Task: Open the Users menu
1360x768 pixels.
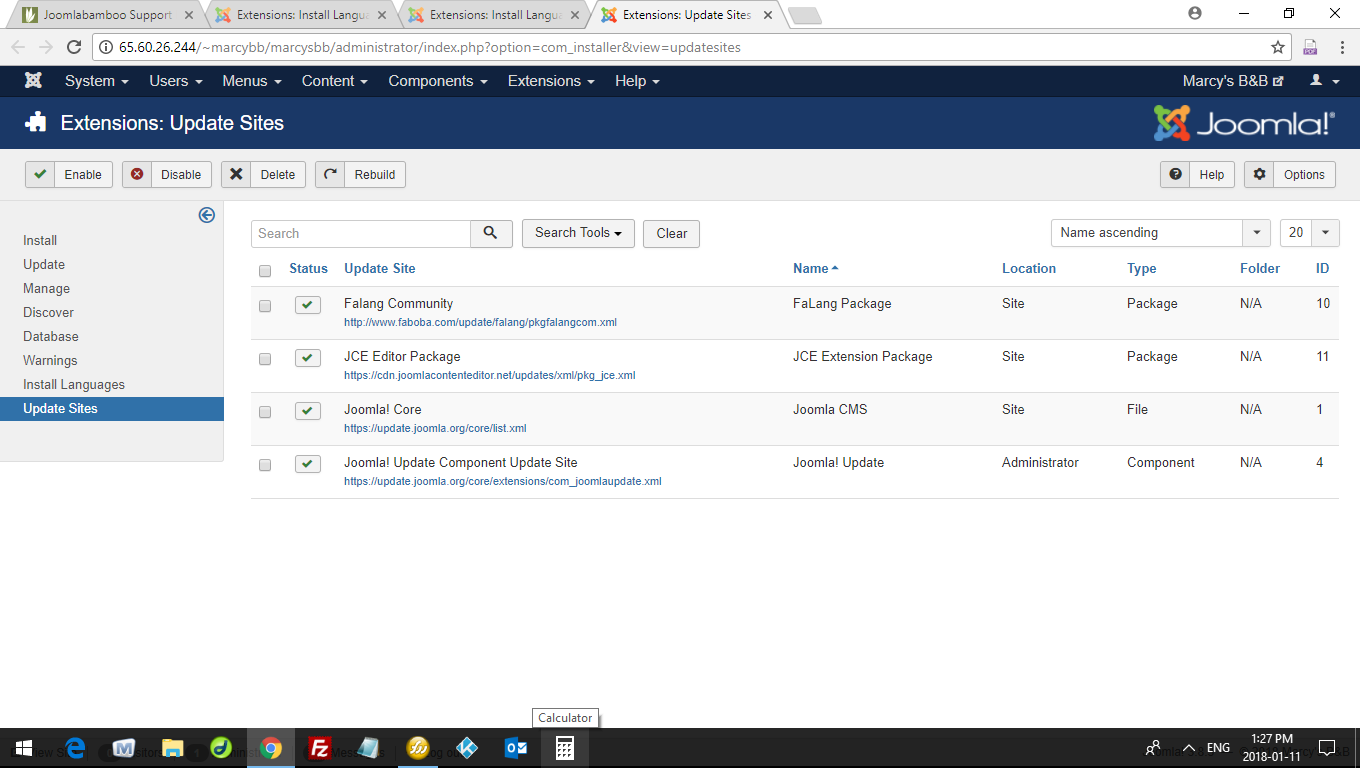Action: tap(176, 81)
